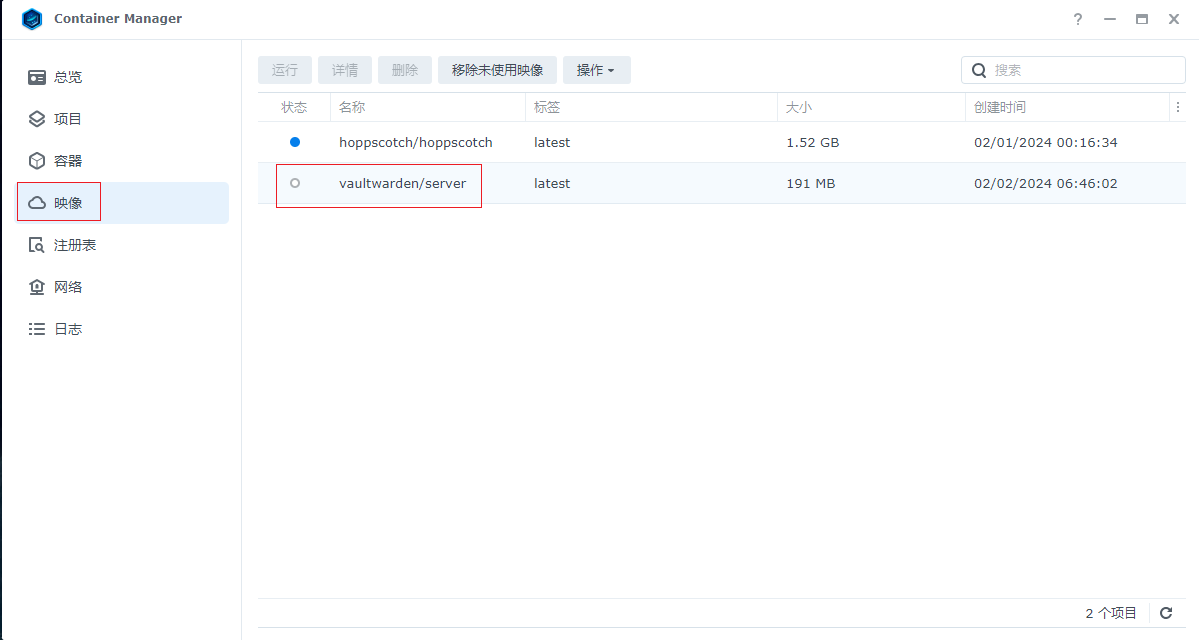Click the 删除 delete button
Screen dimensions: 1199x640
click(405, 70)
